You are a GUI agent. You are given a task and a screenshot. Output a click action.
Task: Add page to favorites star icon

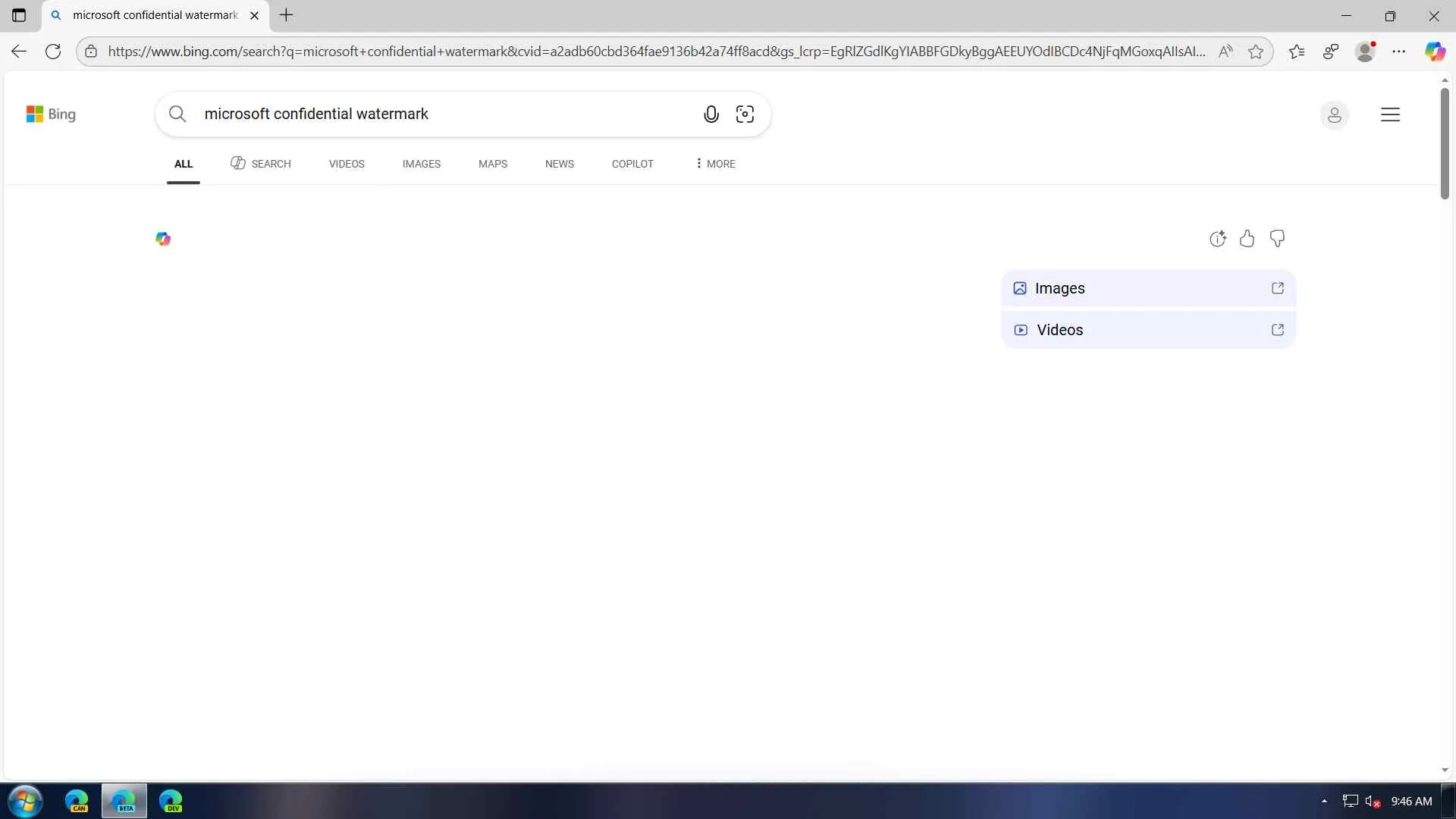pyautogui.click(x=1256, y=52)
